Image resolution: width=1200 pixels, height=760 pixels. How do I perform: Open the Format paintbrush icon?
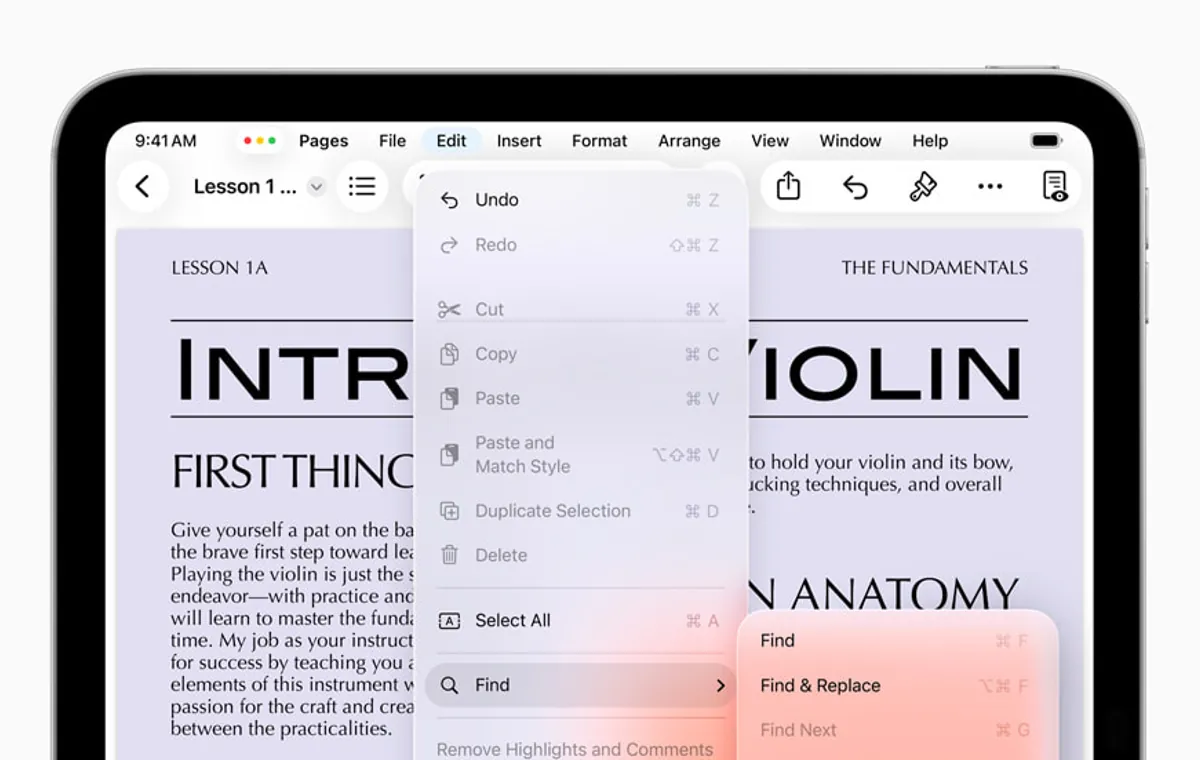click(922, 186)
